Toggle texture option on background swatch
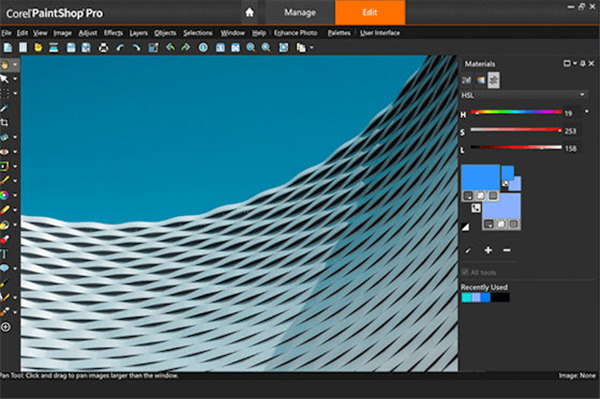Image resolution: width=600 pixels, height=399 pixels. (501, 224)
